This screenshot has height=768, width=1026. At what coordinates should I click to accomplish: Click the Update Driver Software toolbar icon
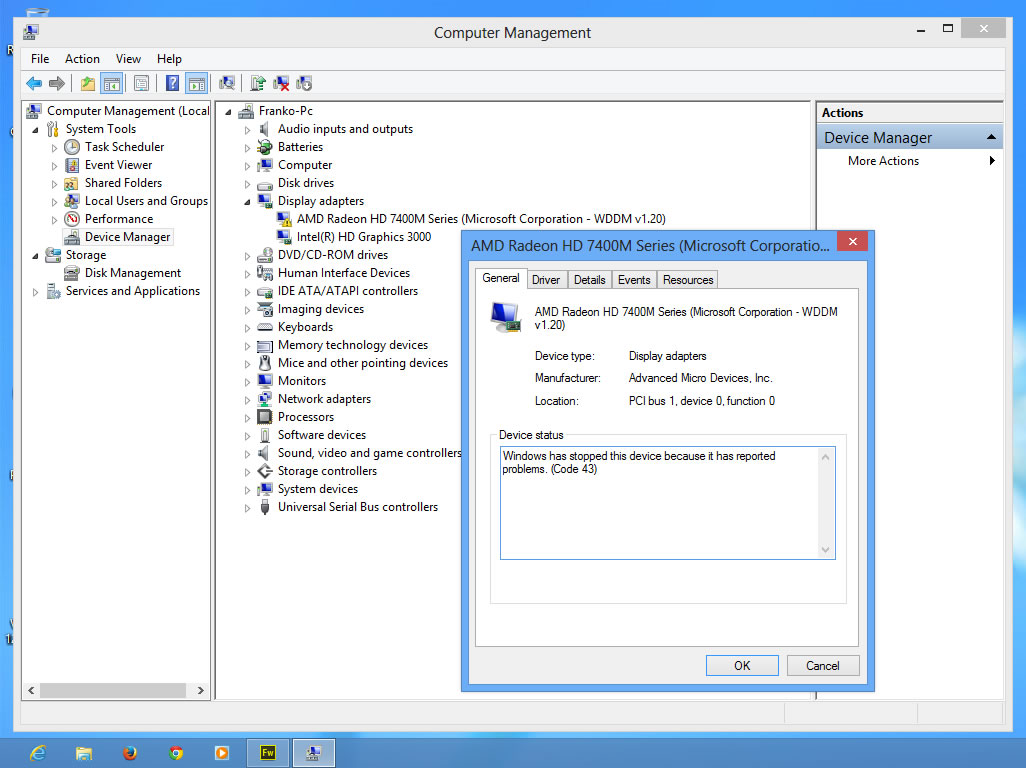pos(258,83)
